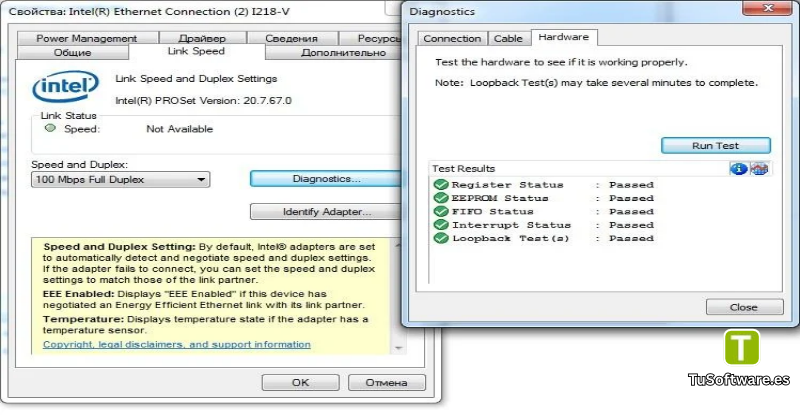
Task: Open the copyright and support information link
Action: [x=177, y=344]
